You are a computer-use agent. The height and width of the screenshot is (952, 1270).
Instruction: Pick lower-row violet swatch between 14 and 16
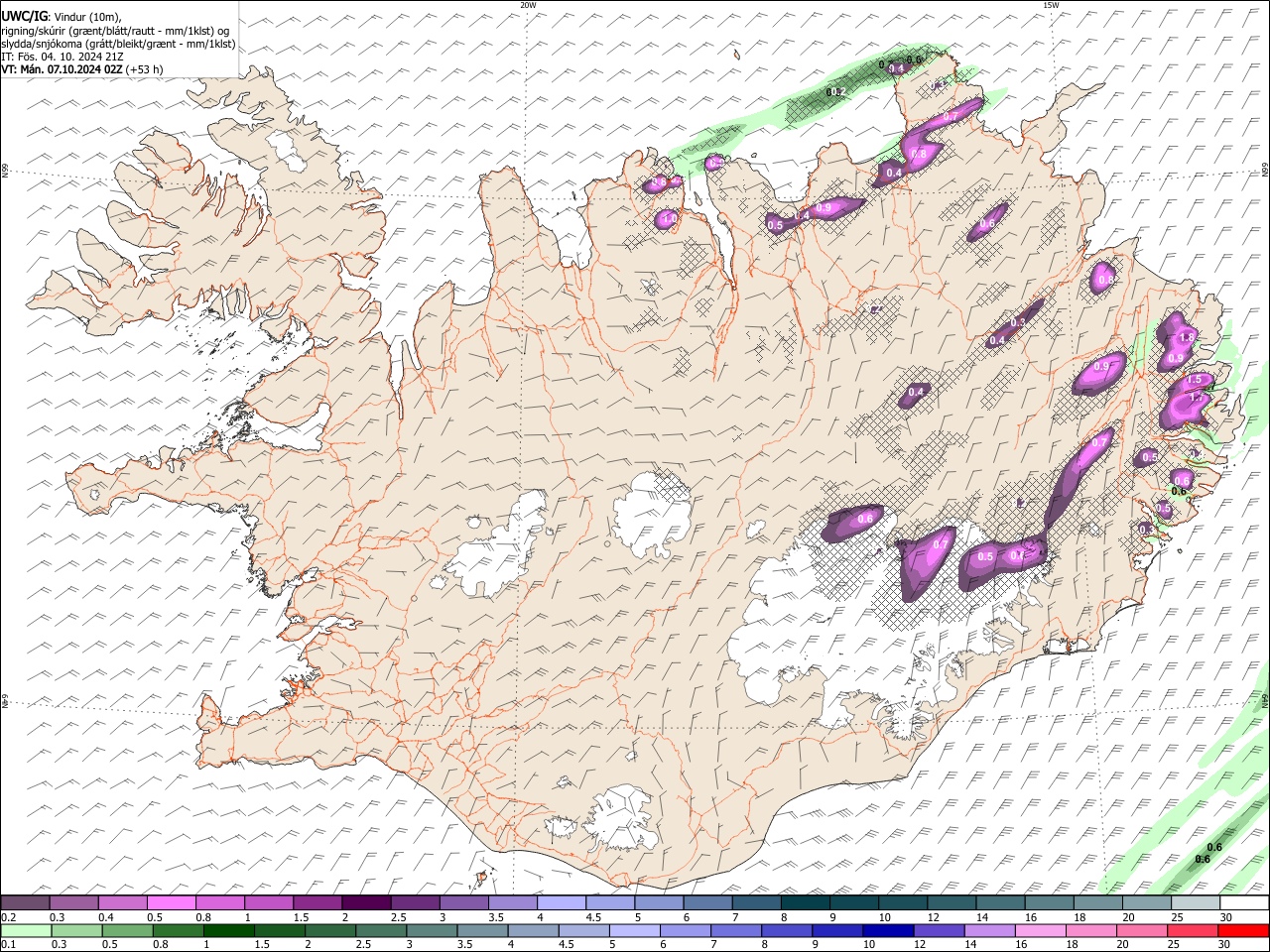pos(989,930)
